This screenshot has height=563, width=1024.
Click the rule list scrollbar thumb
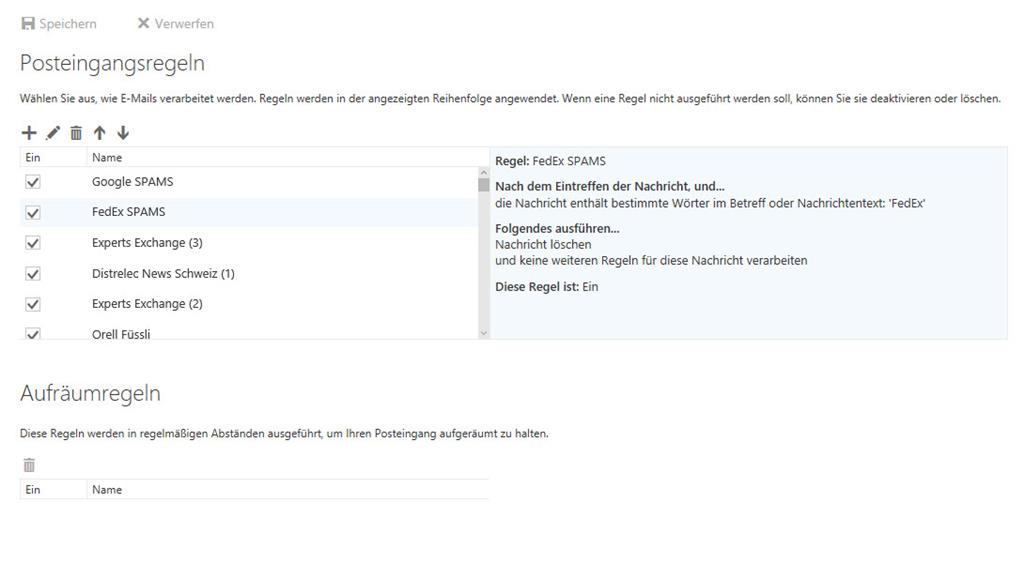point(483,185)
